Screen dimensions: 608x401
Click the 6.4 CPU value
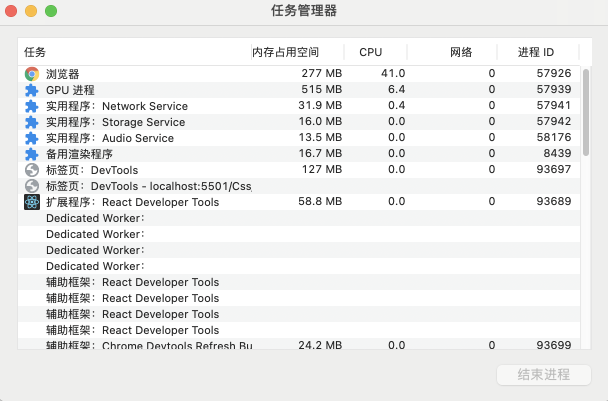[396, 90]
